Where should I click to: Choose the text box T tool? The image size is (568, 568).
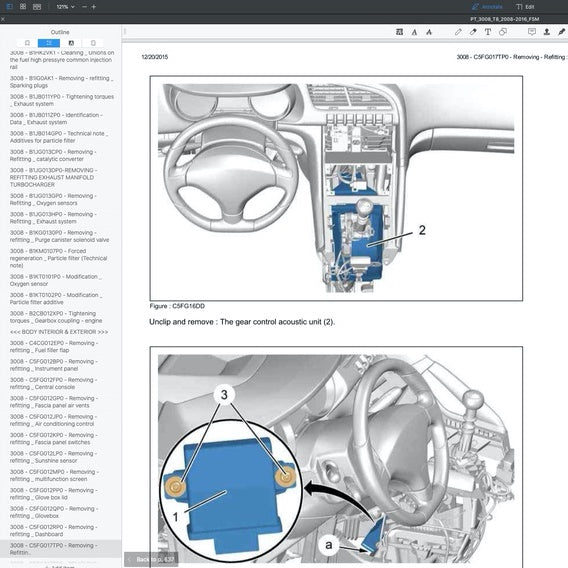tap(488, 32)
